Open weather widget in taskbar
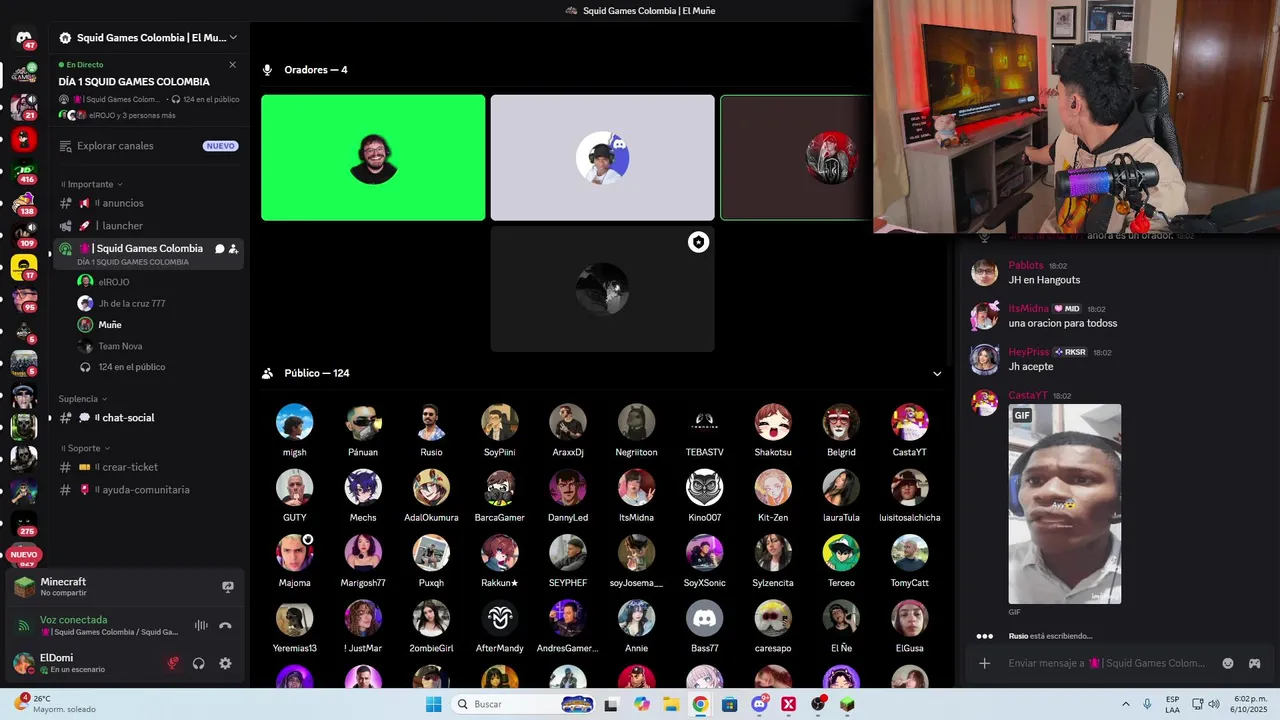Screen dimensions: 1280x720 tap(55, 704)
